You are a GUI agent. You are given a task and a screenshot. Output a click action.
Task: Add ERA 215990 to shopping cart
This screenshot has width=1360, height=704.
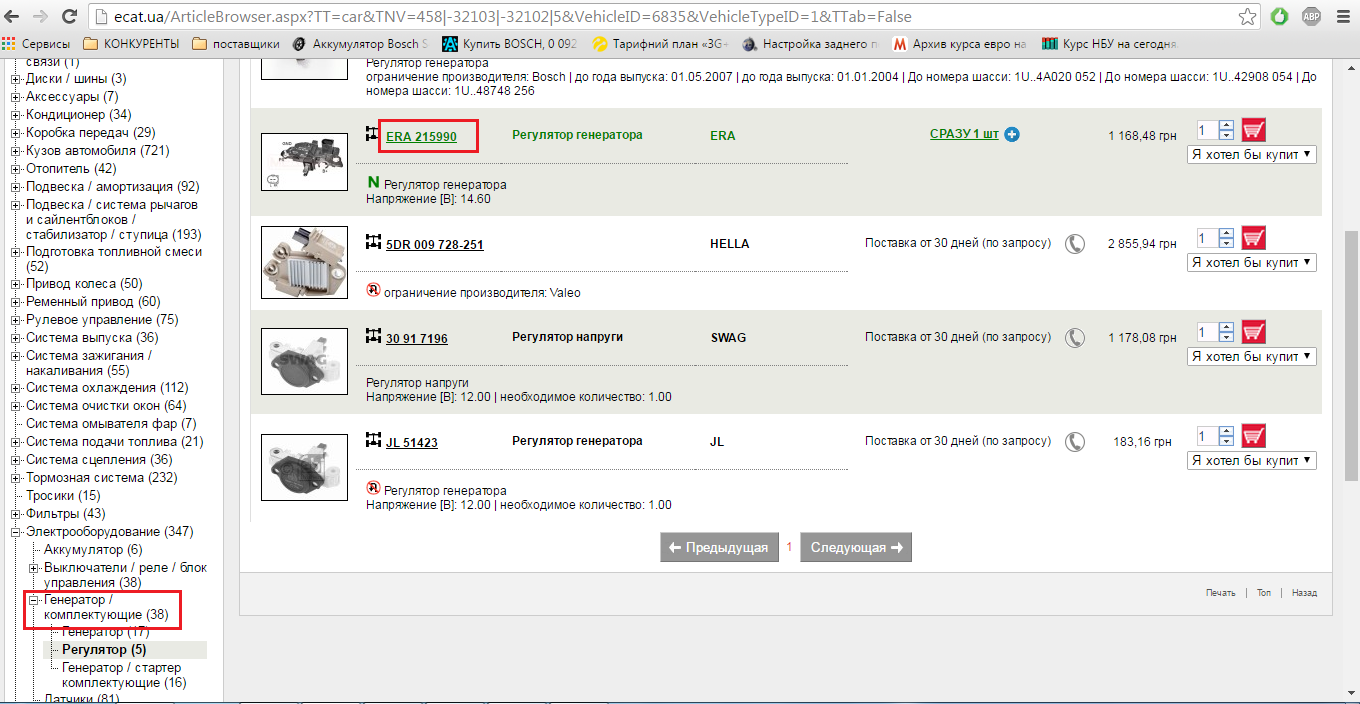(x=1253, y=131)
